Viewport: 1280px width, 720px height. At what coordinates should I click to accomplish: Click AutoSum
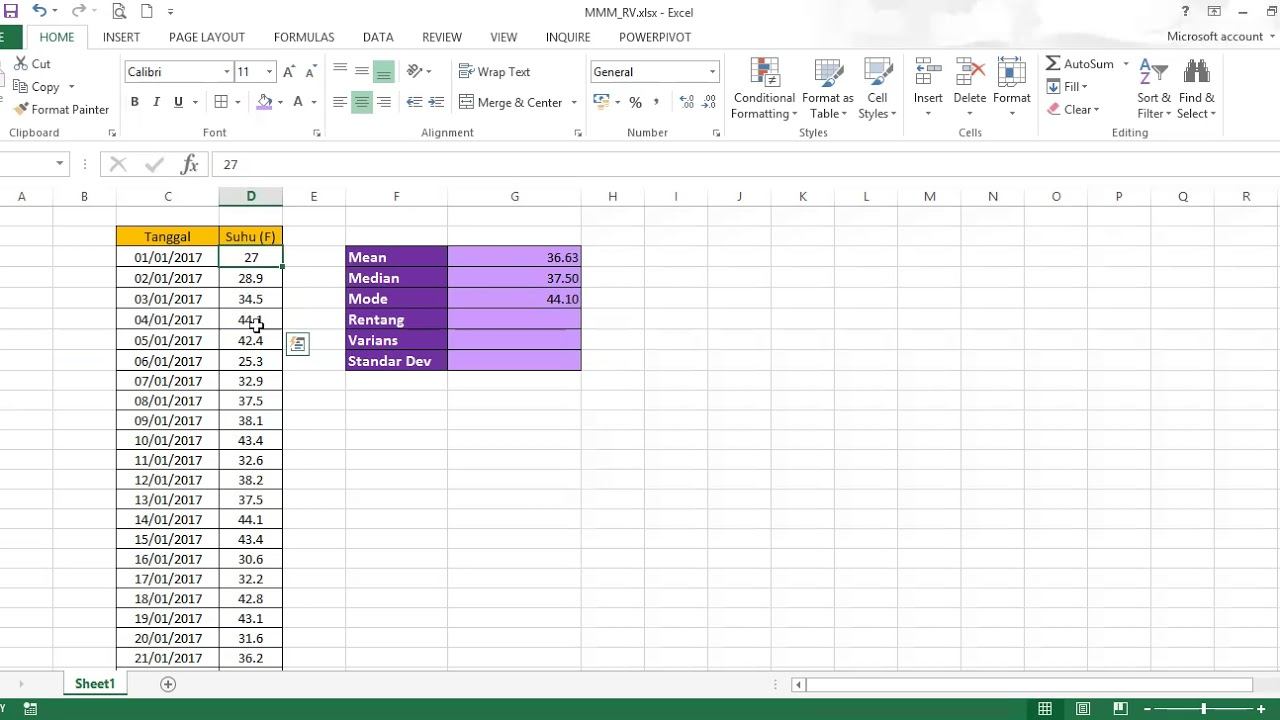1080,63
